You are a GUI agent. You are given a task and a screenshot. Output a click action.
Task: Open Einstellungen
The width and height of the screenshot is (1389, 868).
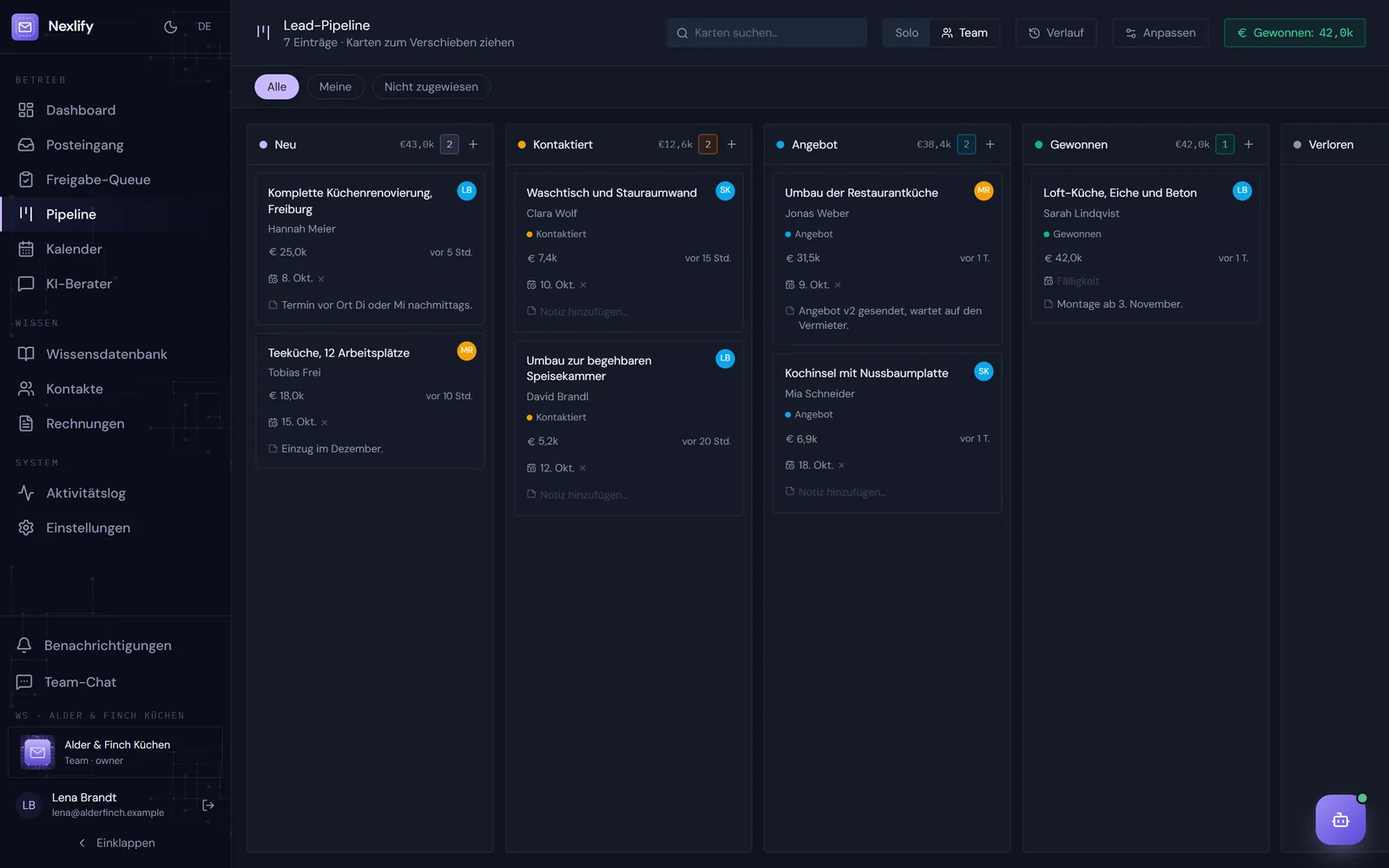[x=115, y=528]
